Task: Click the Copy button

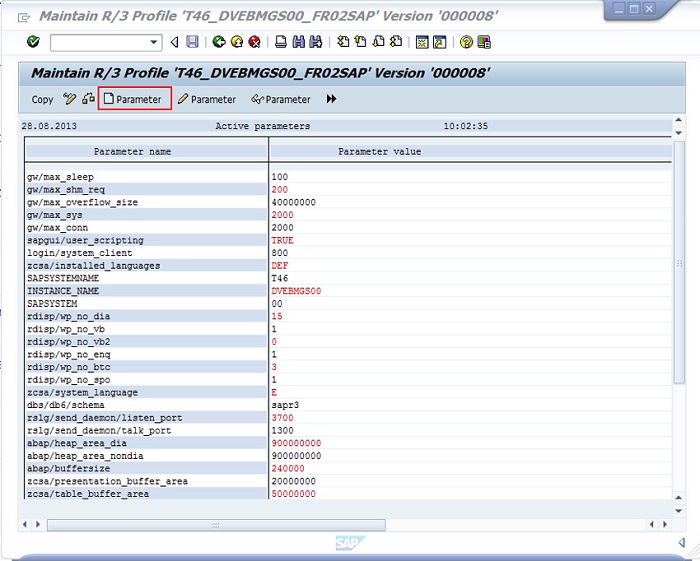Action: point(42,99)
